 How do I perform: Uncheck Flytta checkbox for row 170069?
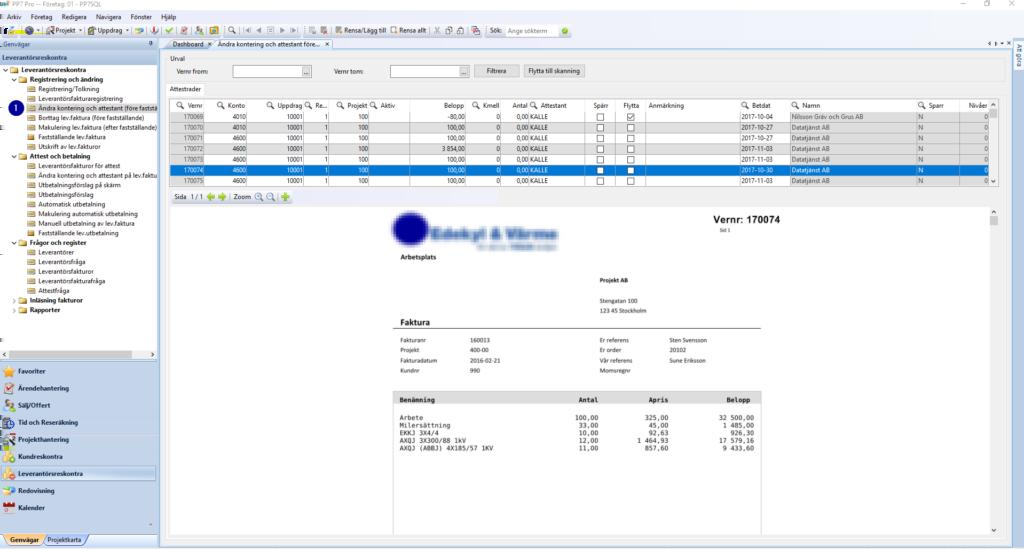tap(630, 117)
